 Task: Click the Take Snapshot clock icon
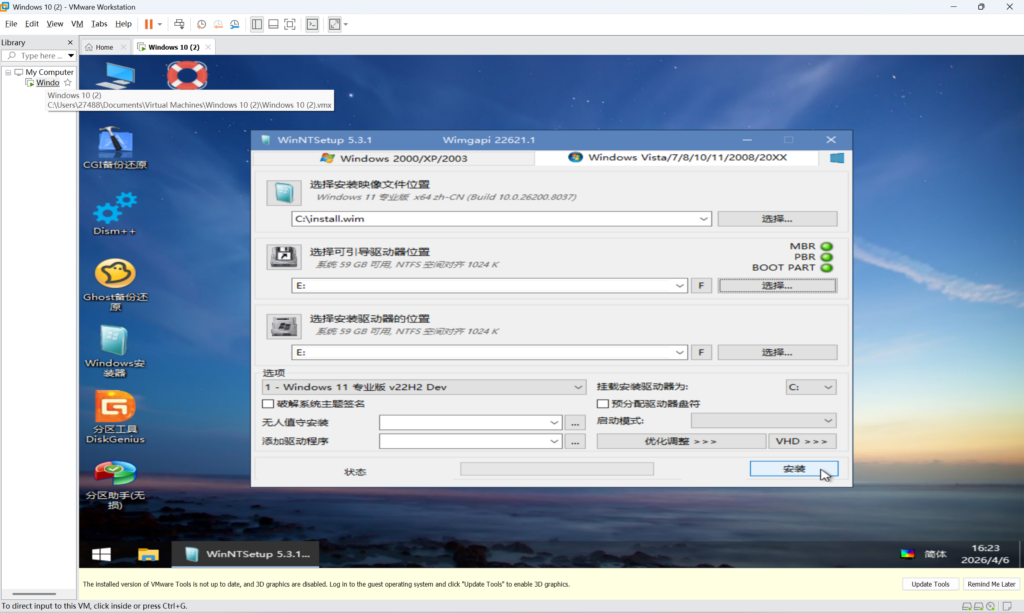tap(201, 23)
